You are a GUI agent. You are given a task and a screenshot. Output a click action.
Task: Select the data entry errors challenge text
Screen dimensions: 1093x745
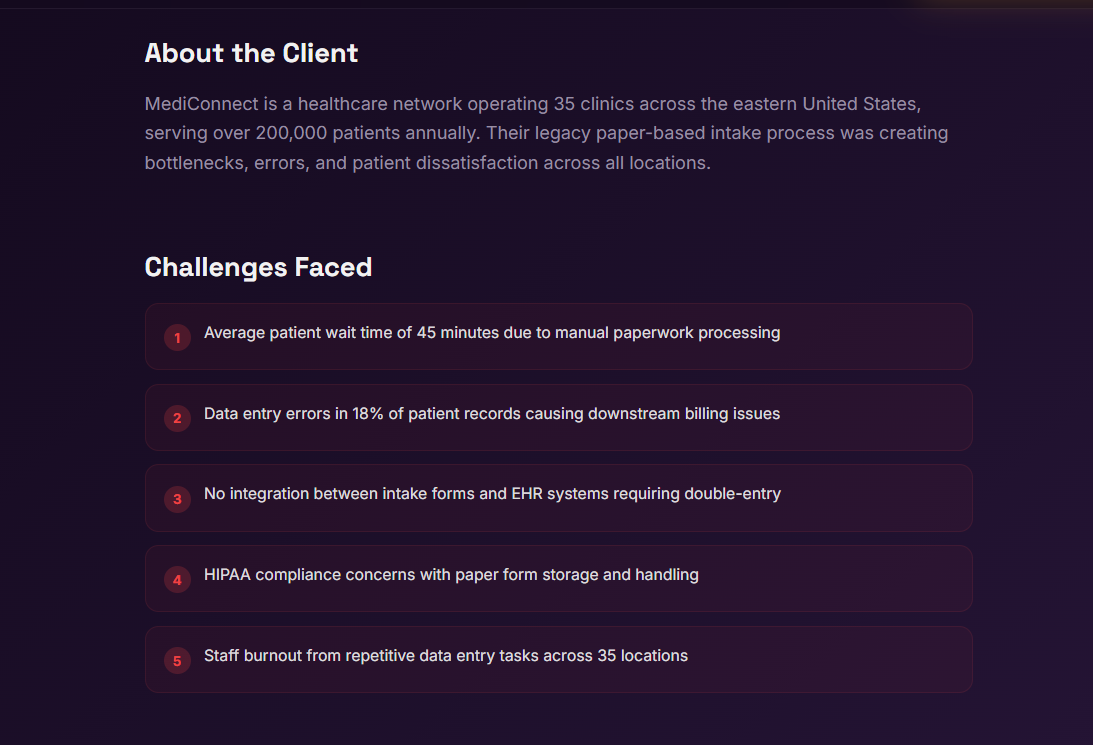[x=491, y=413]
